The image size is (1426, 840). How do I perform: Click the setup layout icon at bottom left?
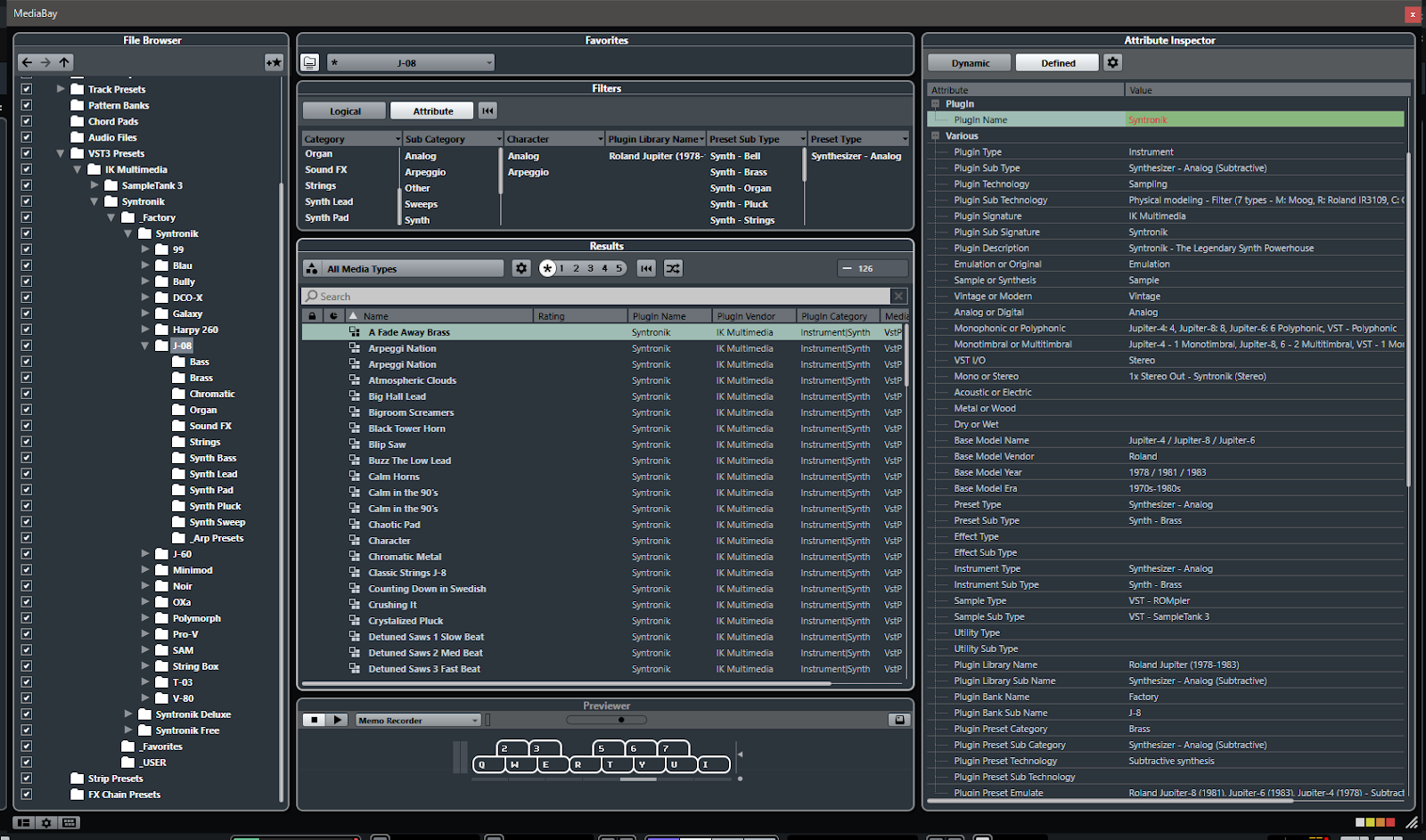pos(24,823)
